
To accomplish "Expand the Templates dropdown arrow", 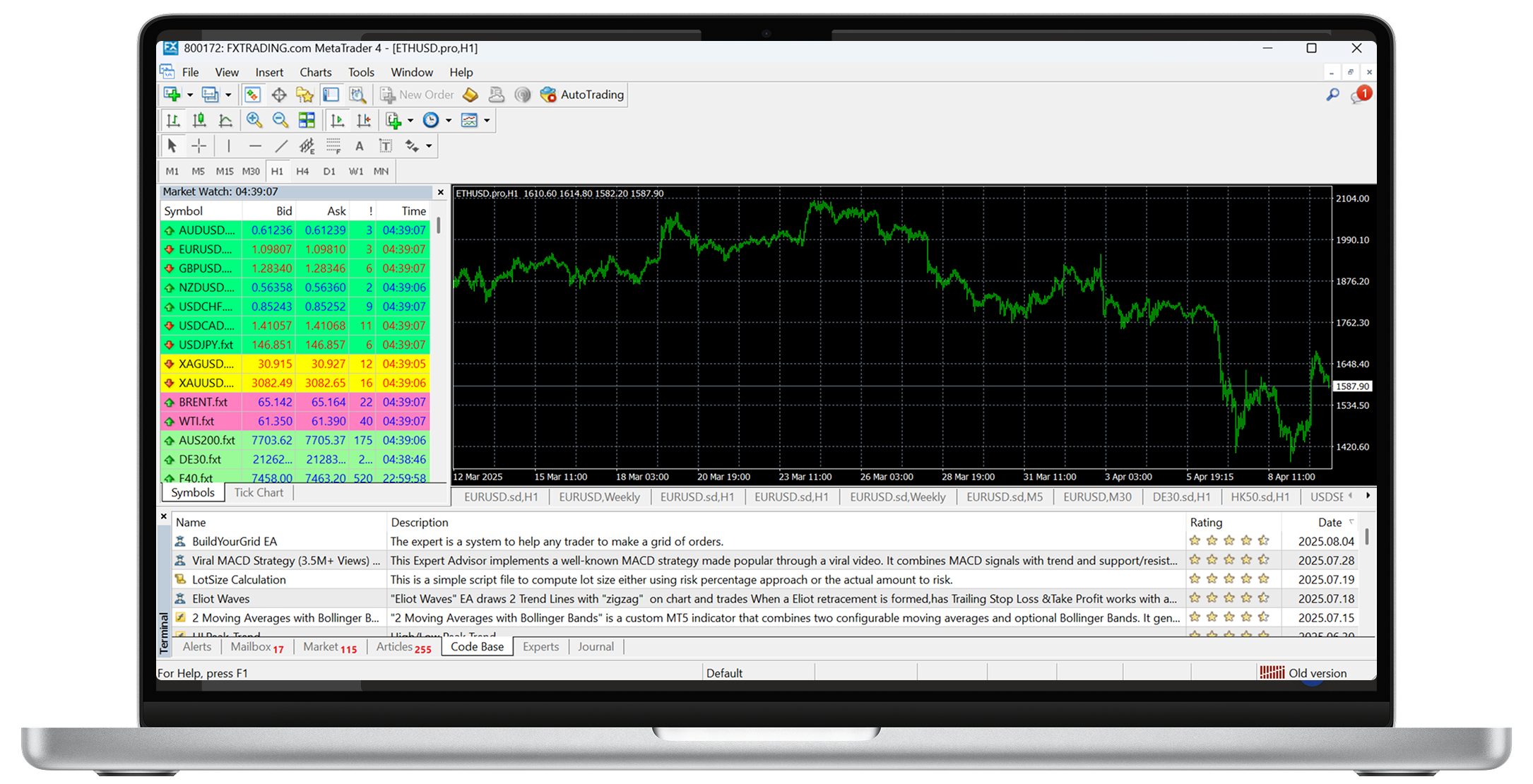I will pyautogui.click(x=487, y=121).
